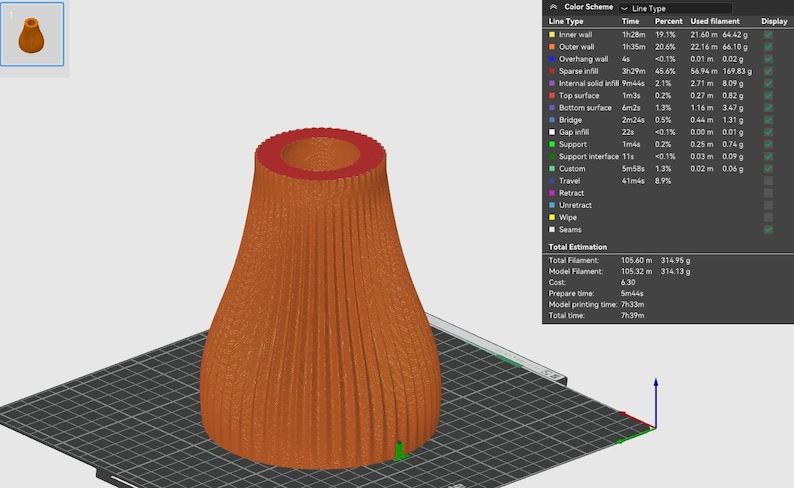The image size is (794, 488).
Task: Toggle Outer wall display checkbox
Action: pos(768,47)
